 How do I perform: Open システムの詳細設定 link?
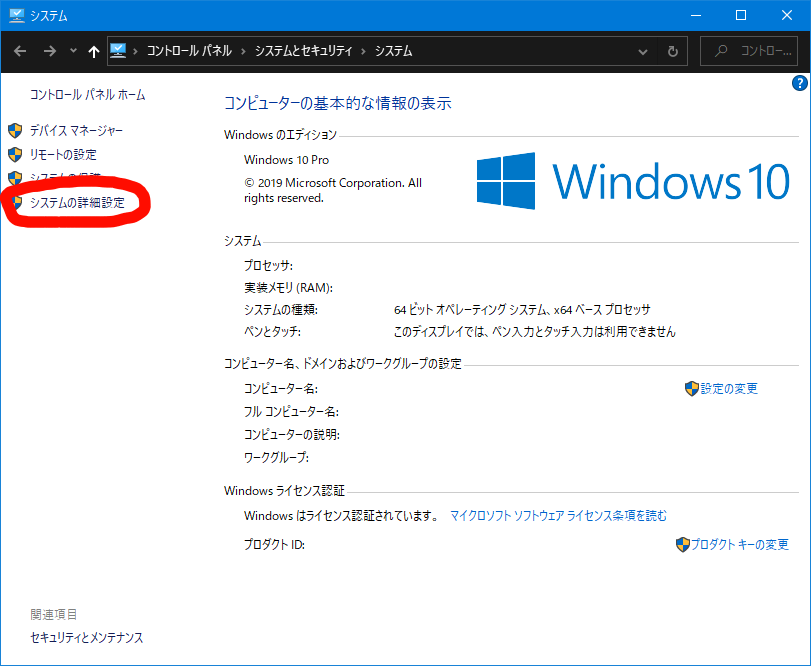(77, 202)
